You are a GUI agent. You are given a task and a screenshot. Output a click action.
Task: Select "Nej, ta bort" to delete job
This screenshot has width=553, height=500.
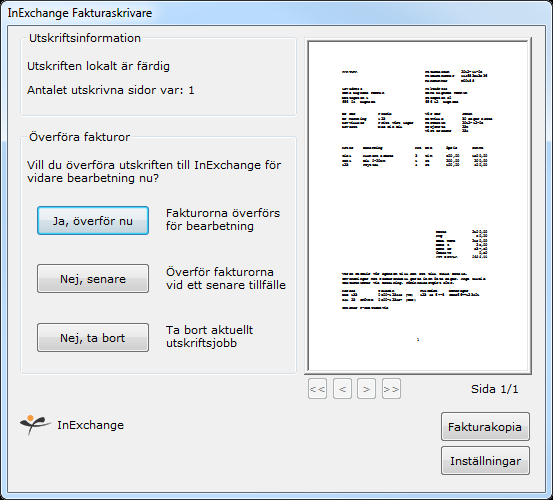[x=93, y=337]
